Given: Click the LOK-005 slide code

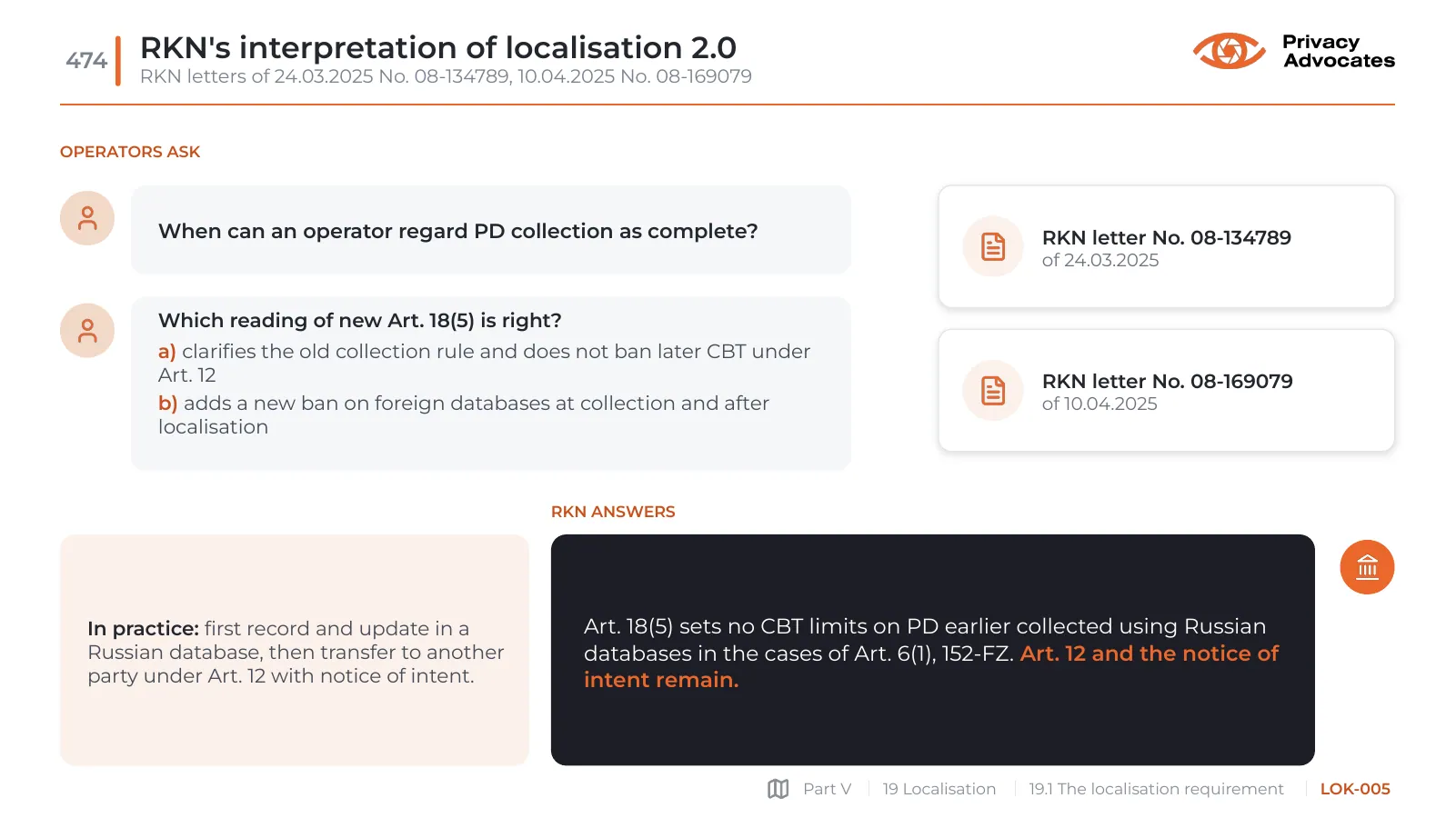Looking at the screenshot, I should (x=1355, y=789).
